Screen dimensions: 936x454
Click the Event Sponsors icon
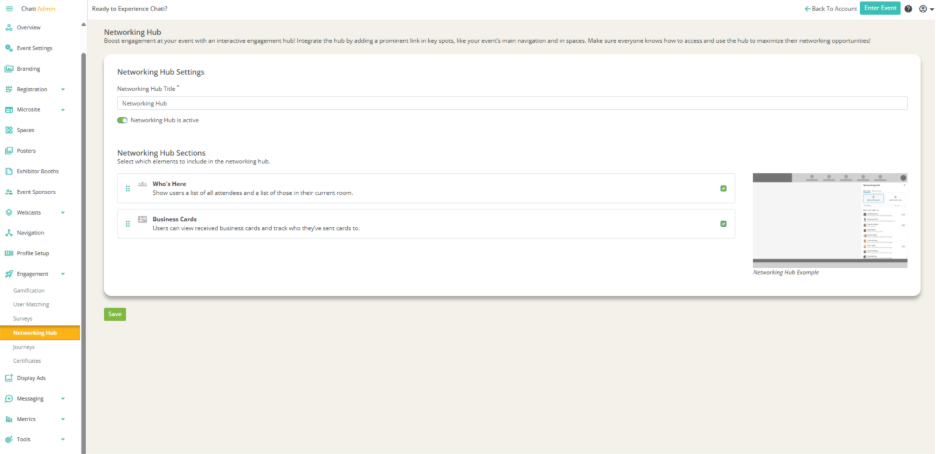pyautogui.click(x=8, y=191)
